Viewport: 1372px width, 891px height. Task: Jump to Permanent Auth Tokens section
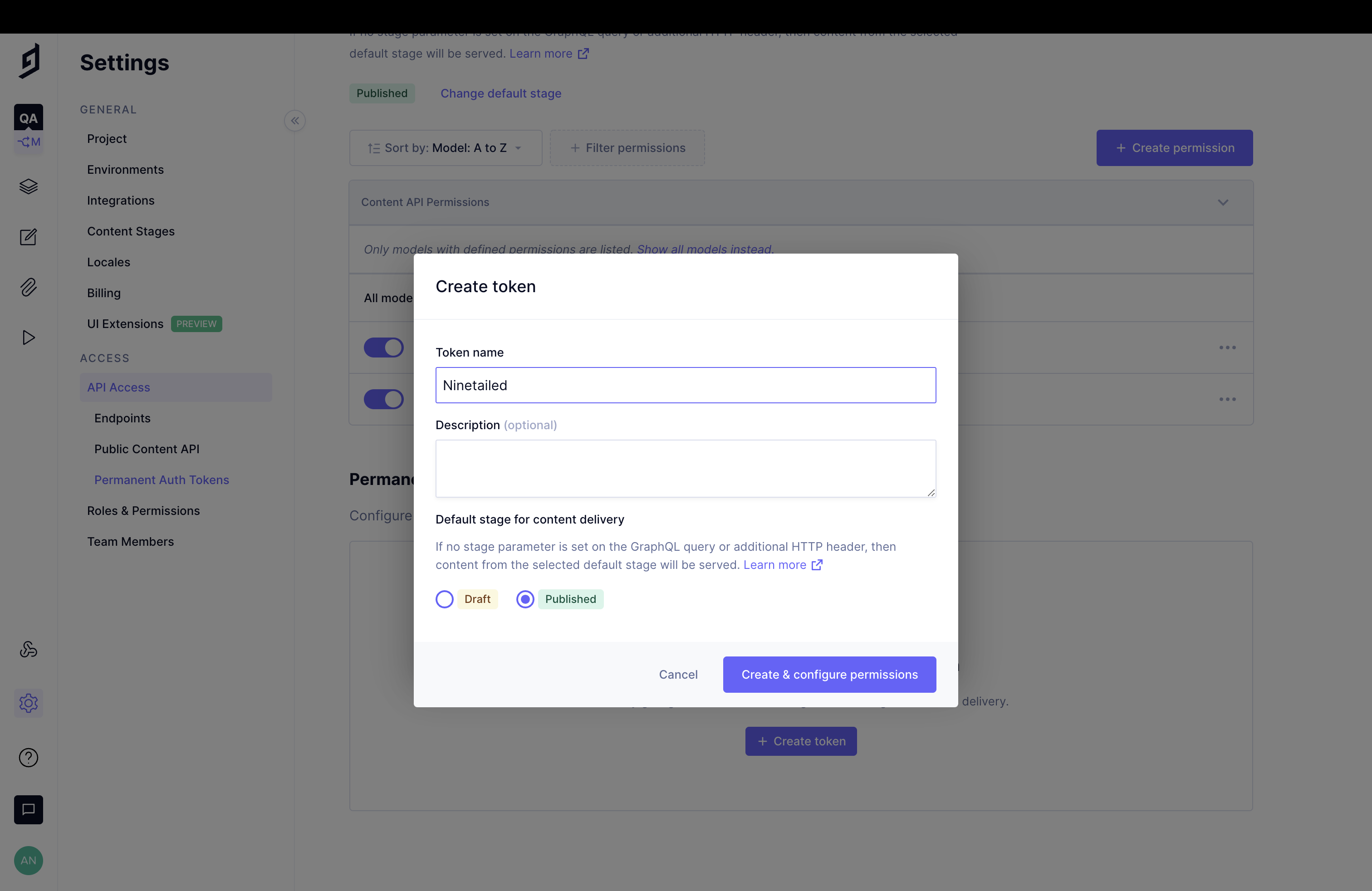[162, 480]
